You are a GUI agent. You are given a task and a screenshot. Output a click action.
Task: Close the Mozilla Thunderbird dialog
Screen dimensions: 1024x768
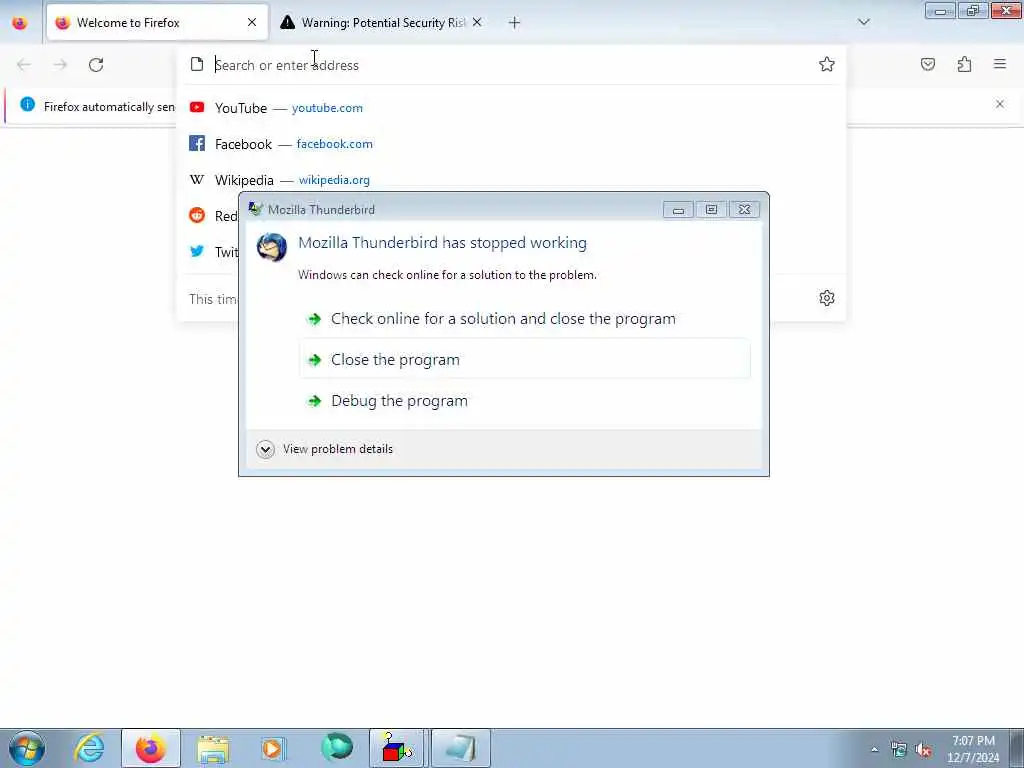(744, 210)
